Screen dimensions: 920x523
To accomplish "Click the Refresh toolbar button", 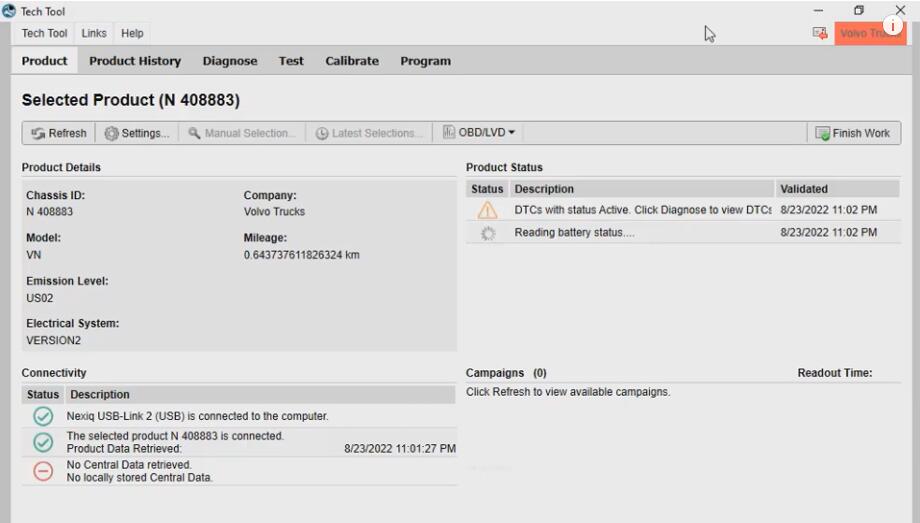I will tap(59, 133).
